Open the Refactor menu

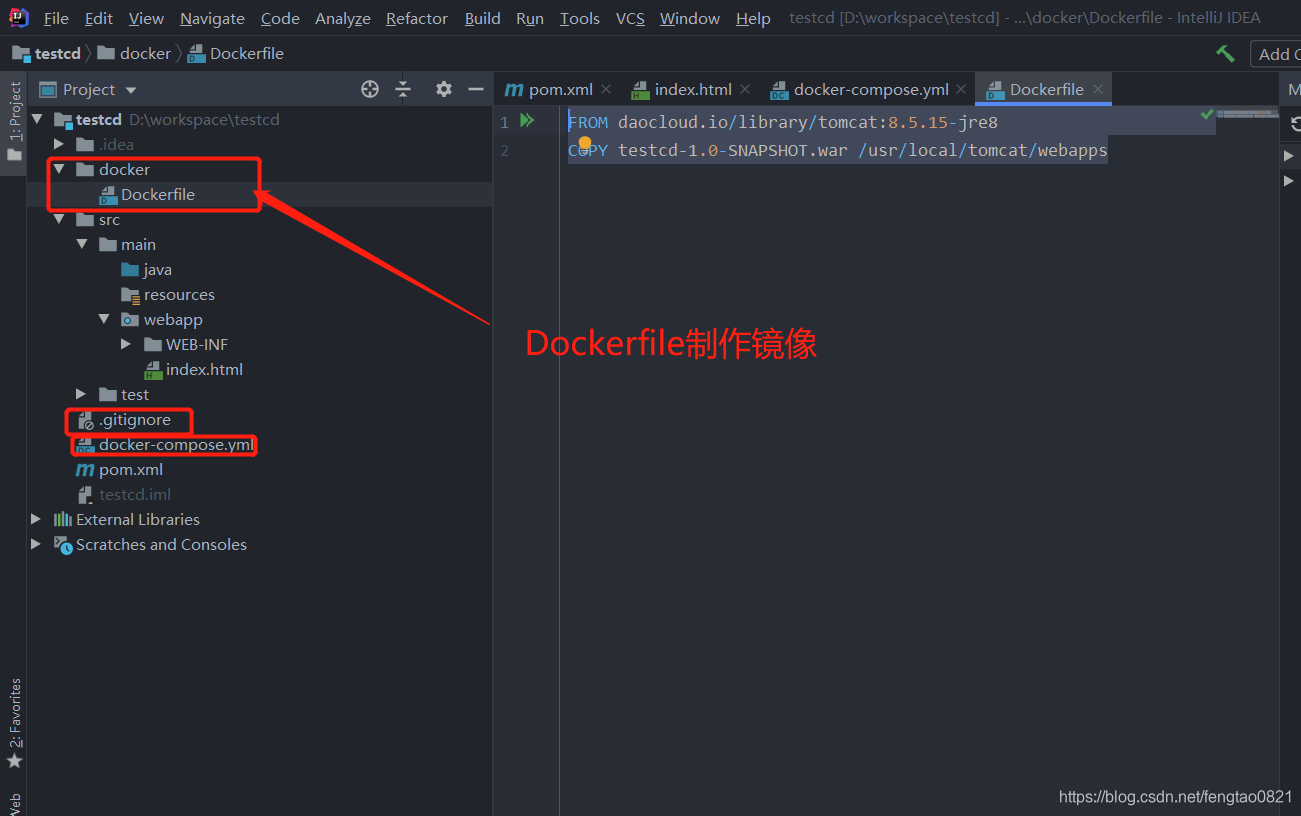click(x=417, y=18)
